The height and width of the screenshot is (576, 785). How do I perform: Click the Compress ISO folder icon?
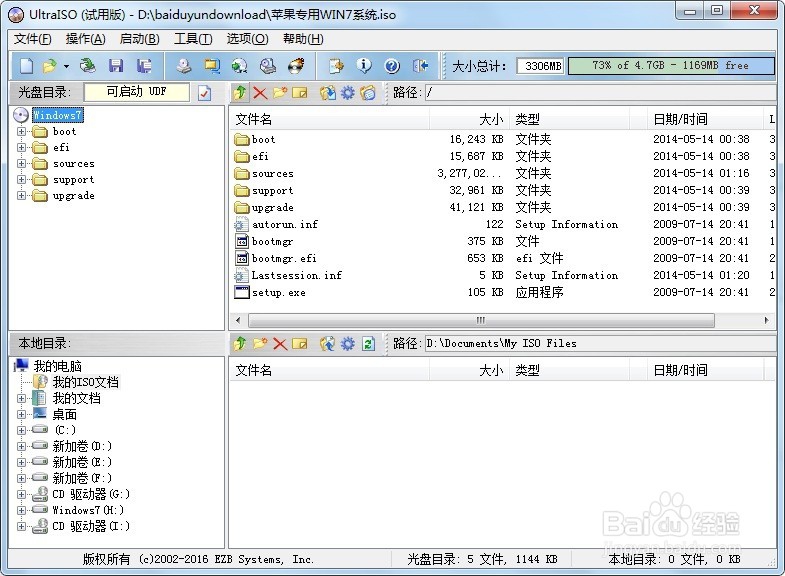click(x=212, y=66)
